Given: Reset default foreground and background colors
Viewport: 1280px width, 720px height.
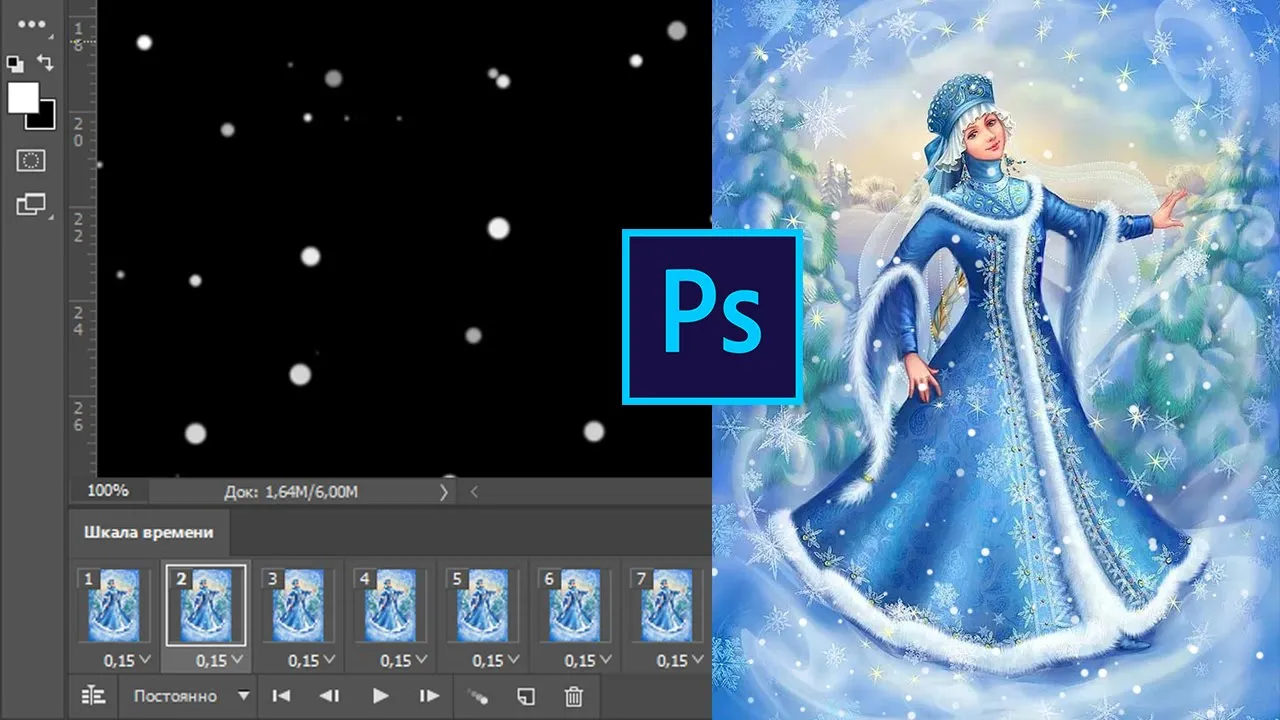Looking at the screenshot, I should coord(15,64).
